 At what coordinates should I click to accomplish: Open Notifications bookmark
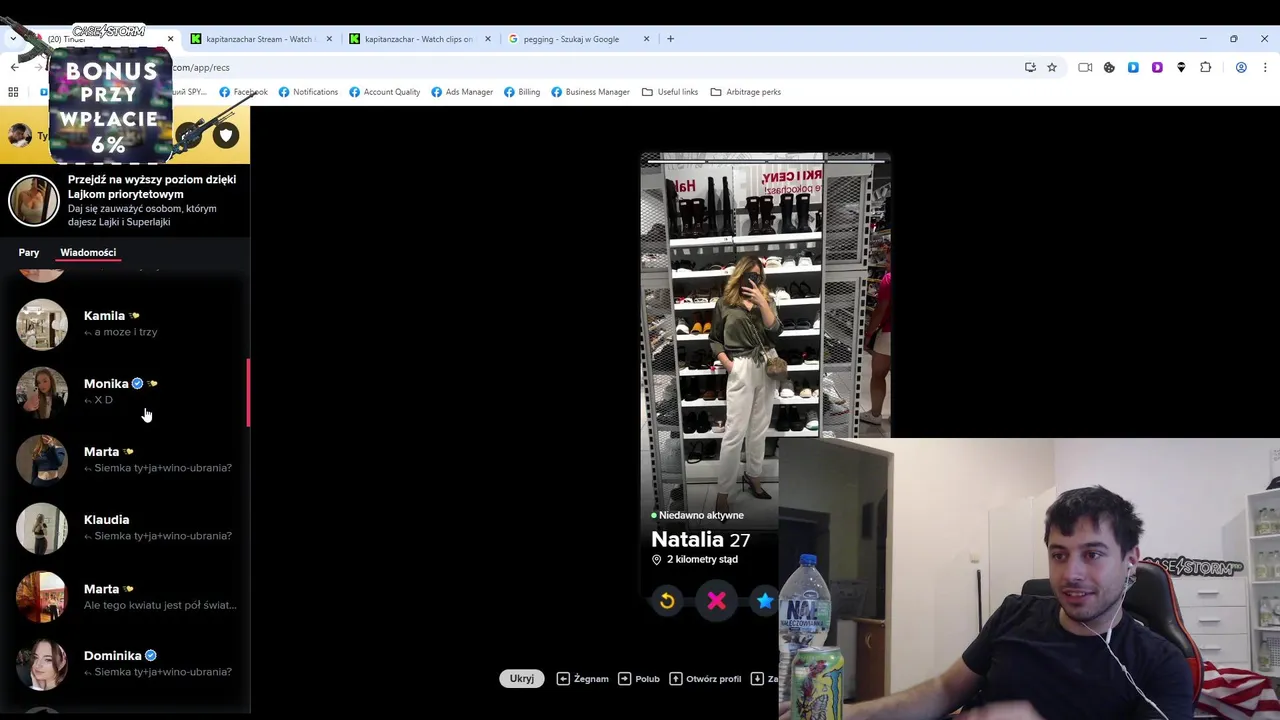coord(308,92)
